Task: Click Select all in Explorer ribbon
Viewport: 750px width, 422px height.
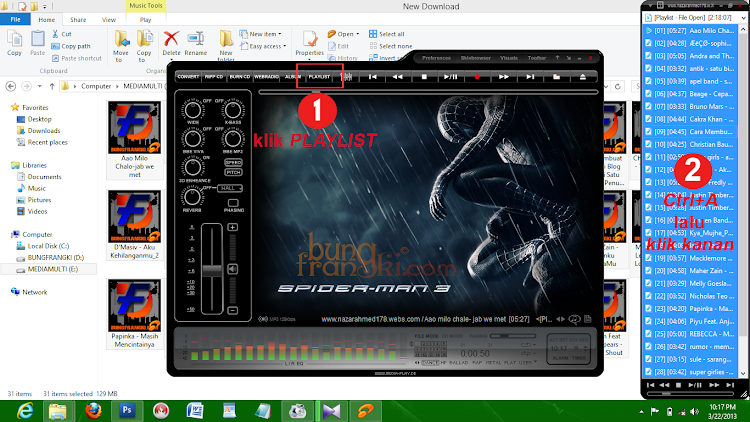Action: tap(386, 34)
